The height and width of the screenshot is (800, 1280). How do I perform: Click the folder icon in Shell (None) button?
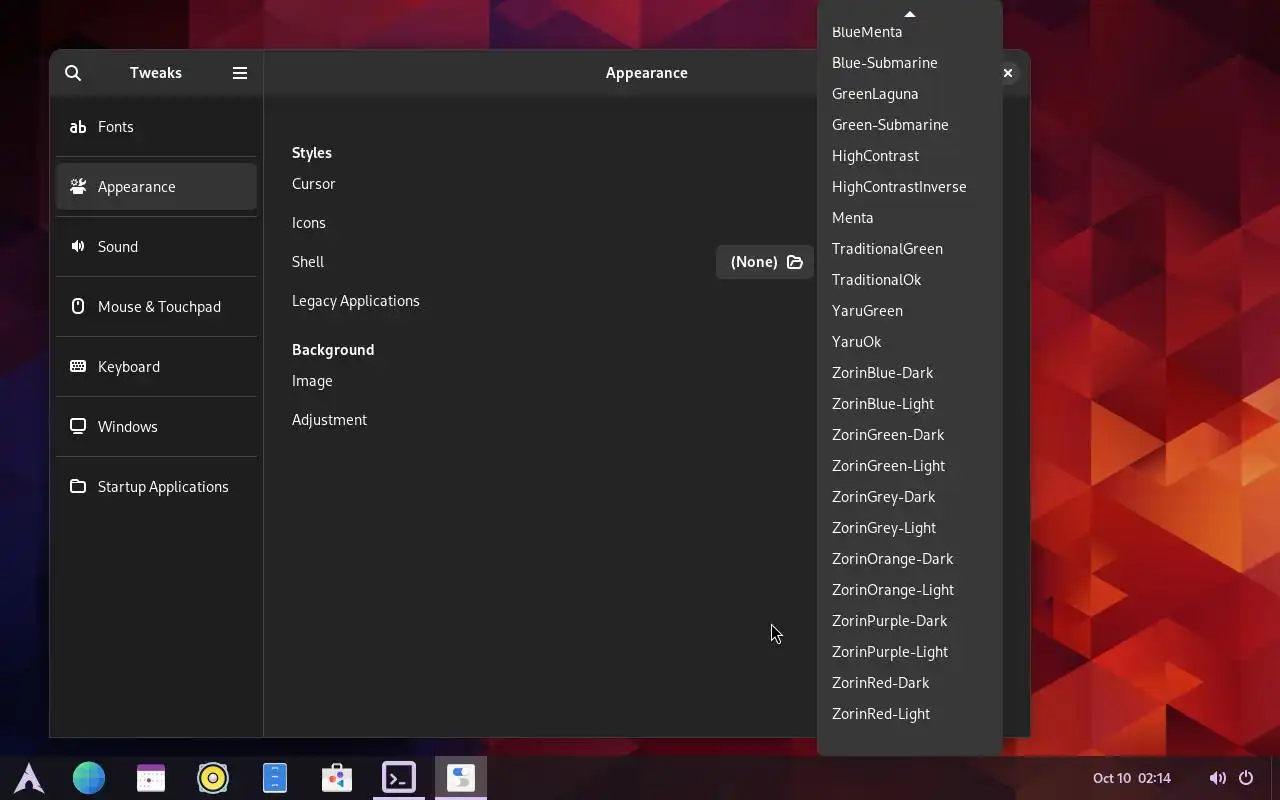tap(795, 262)
